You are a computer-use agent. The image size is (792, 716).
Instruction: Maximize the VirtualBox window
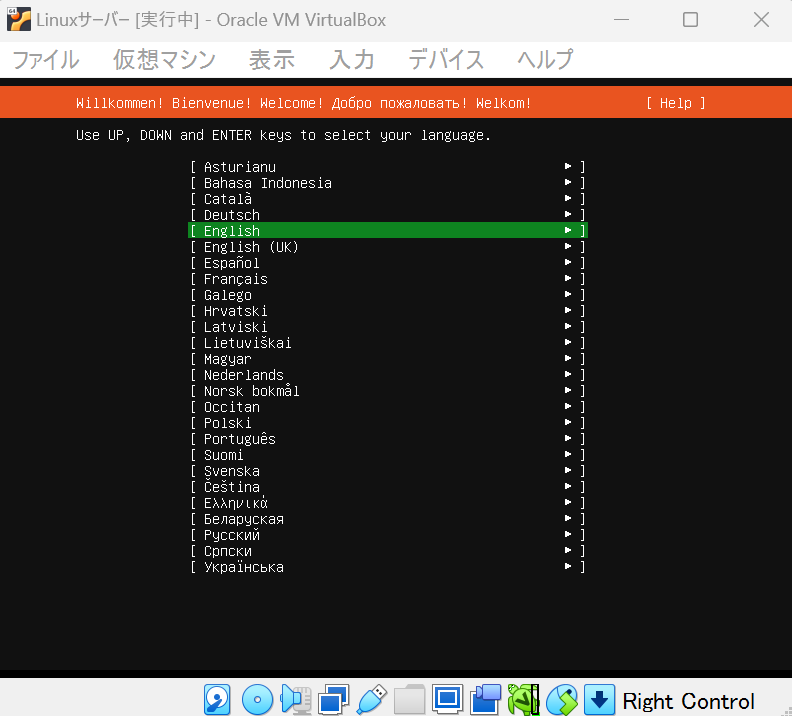click(690, 20)
